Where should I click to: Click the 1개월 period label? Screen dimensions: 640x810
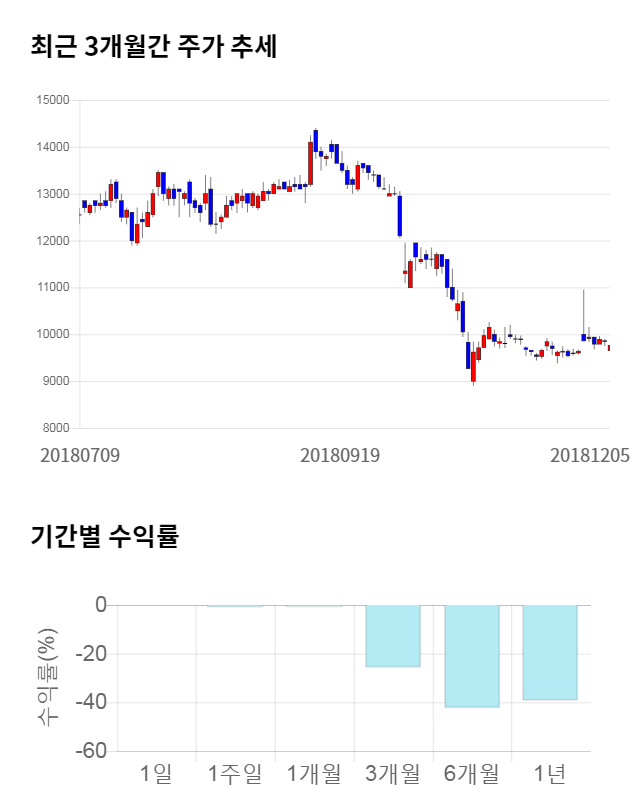(314, 773)
